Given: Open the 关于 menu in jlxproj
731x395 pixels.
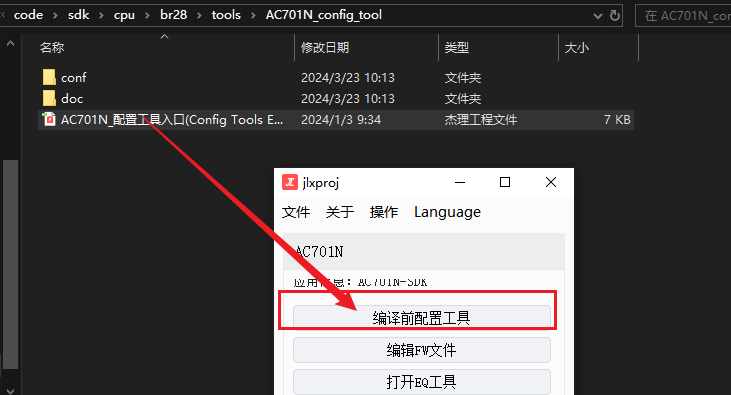Looking at the screenshot, I should point(339,212).
